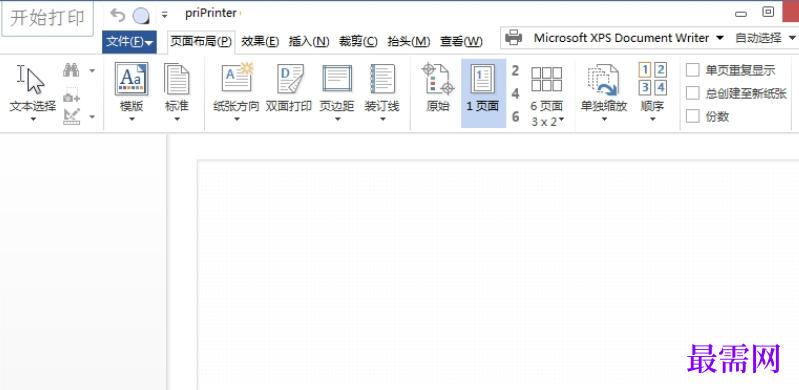
Task: Choose 2 pages per sheet
Action: click(x=516, y=70)
